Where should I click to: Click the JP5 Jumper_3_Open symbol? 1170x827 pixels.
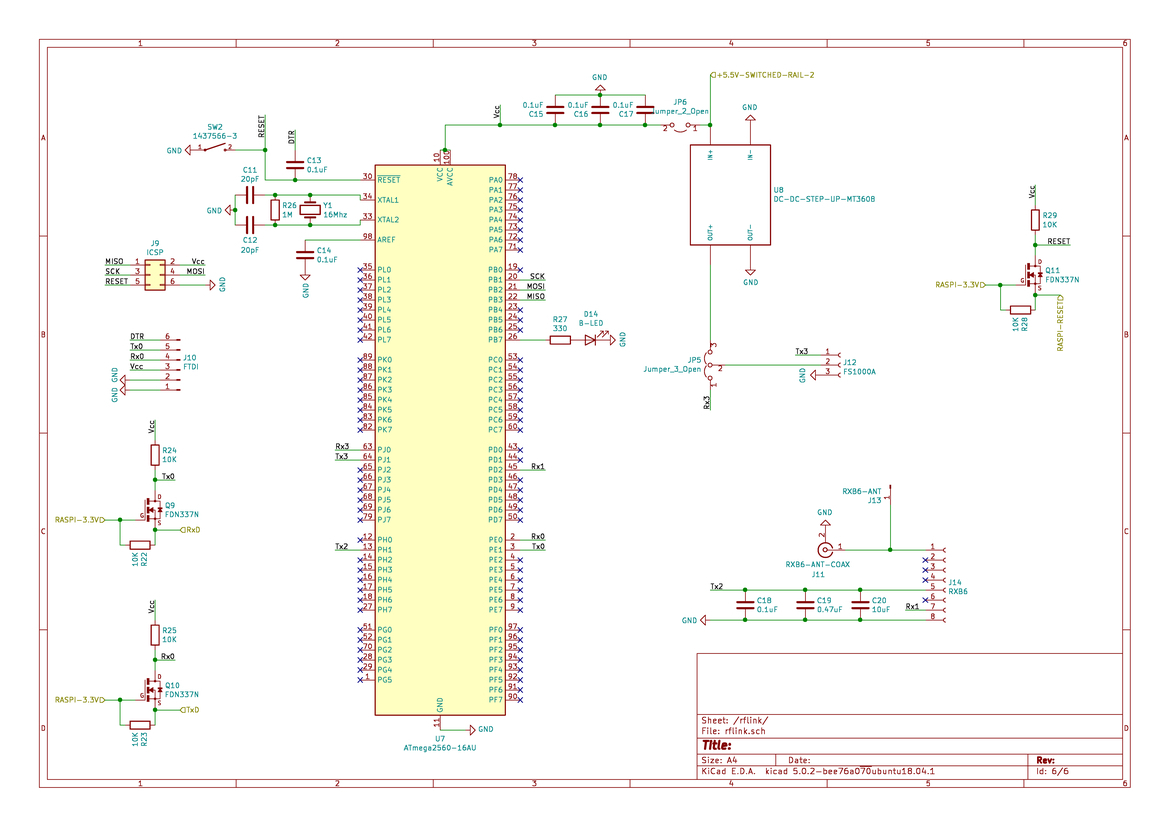coord(710,367)
